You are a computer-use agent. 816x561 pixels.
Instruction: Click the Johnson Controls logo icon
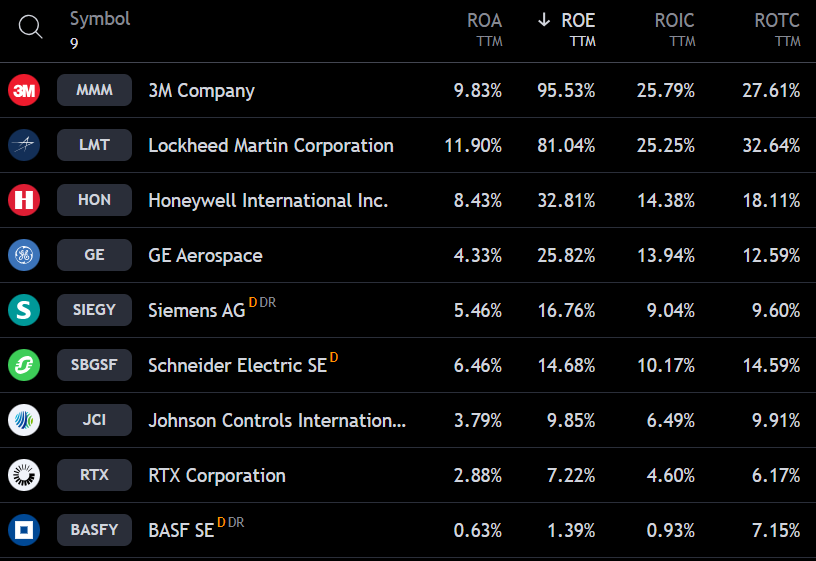point(24,420)
